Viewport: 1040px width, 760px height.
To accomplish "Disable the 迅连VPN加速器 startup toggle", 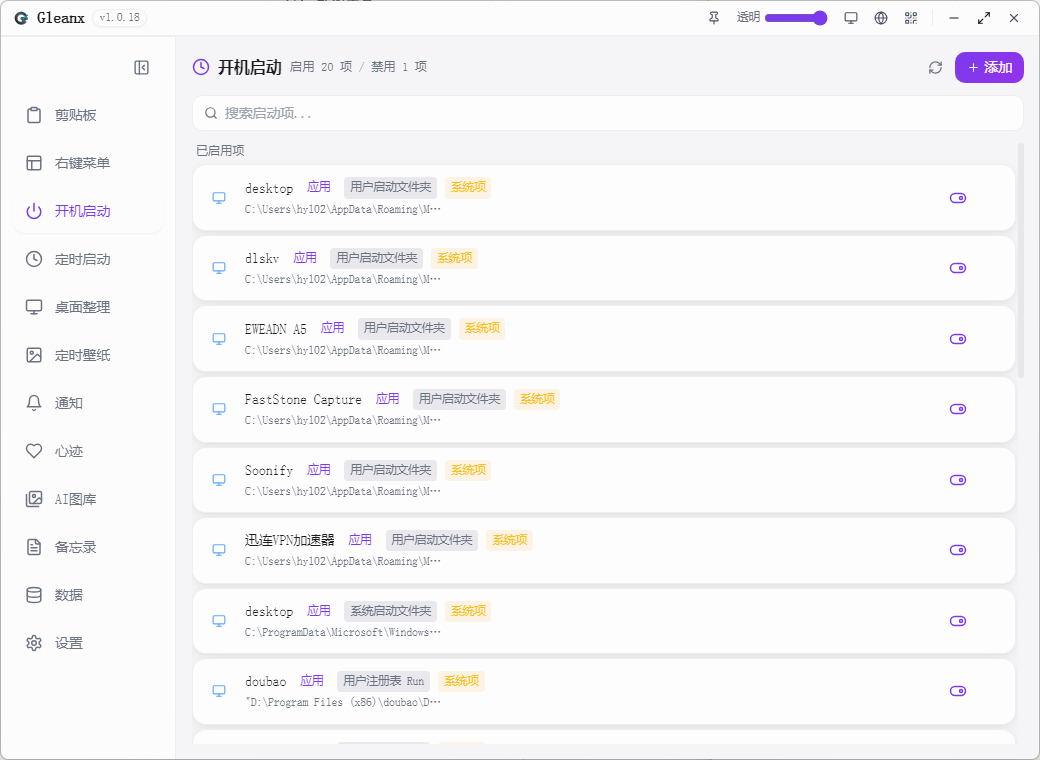I will pyautogui.click(x=958, y=550).
